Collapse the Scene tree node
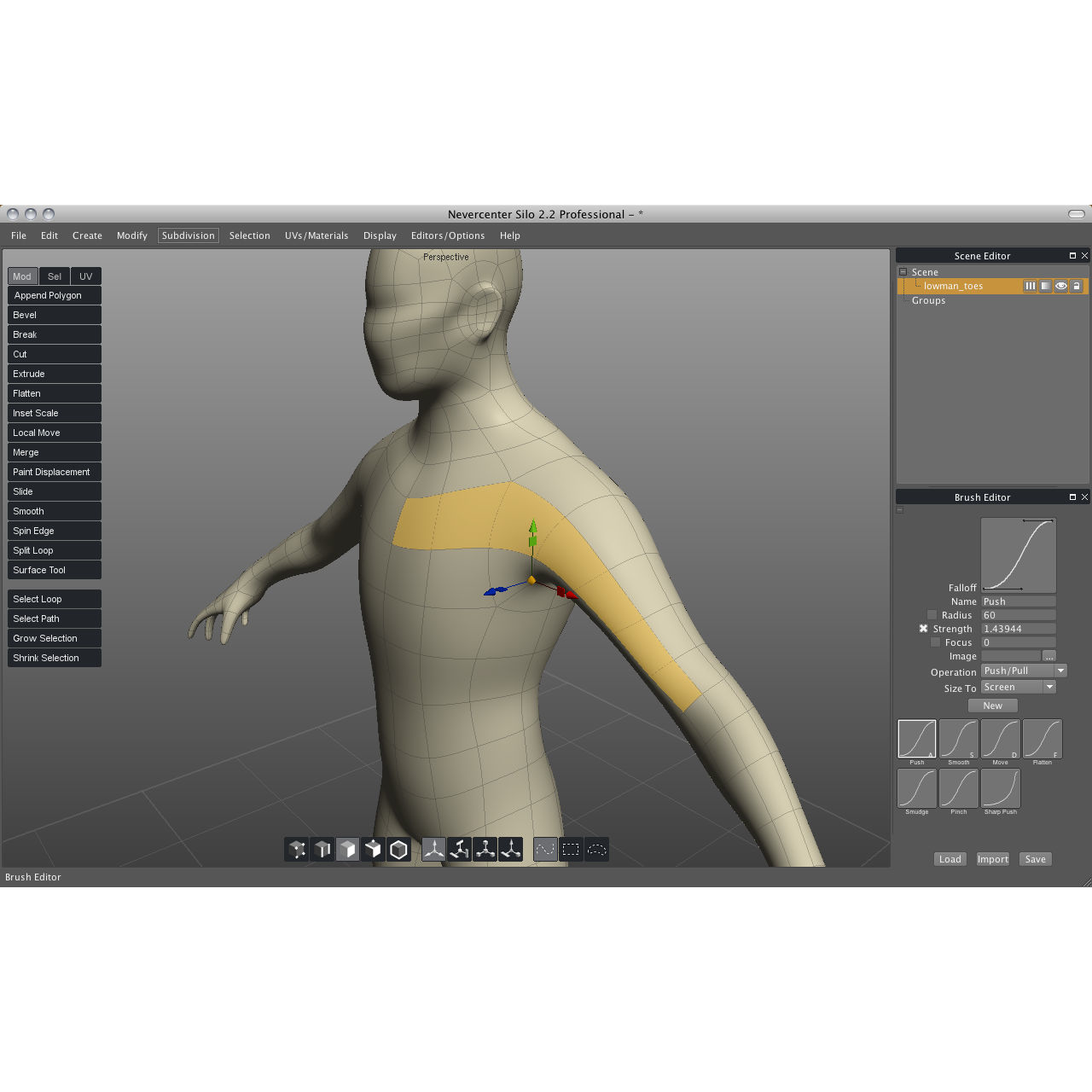 903,272
